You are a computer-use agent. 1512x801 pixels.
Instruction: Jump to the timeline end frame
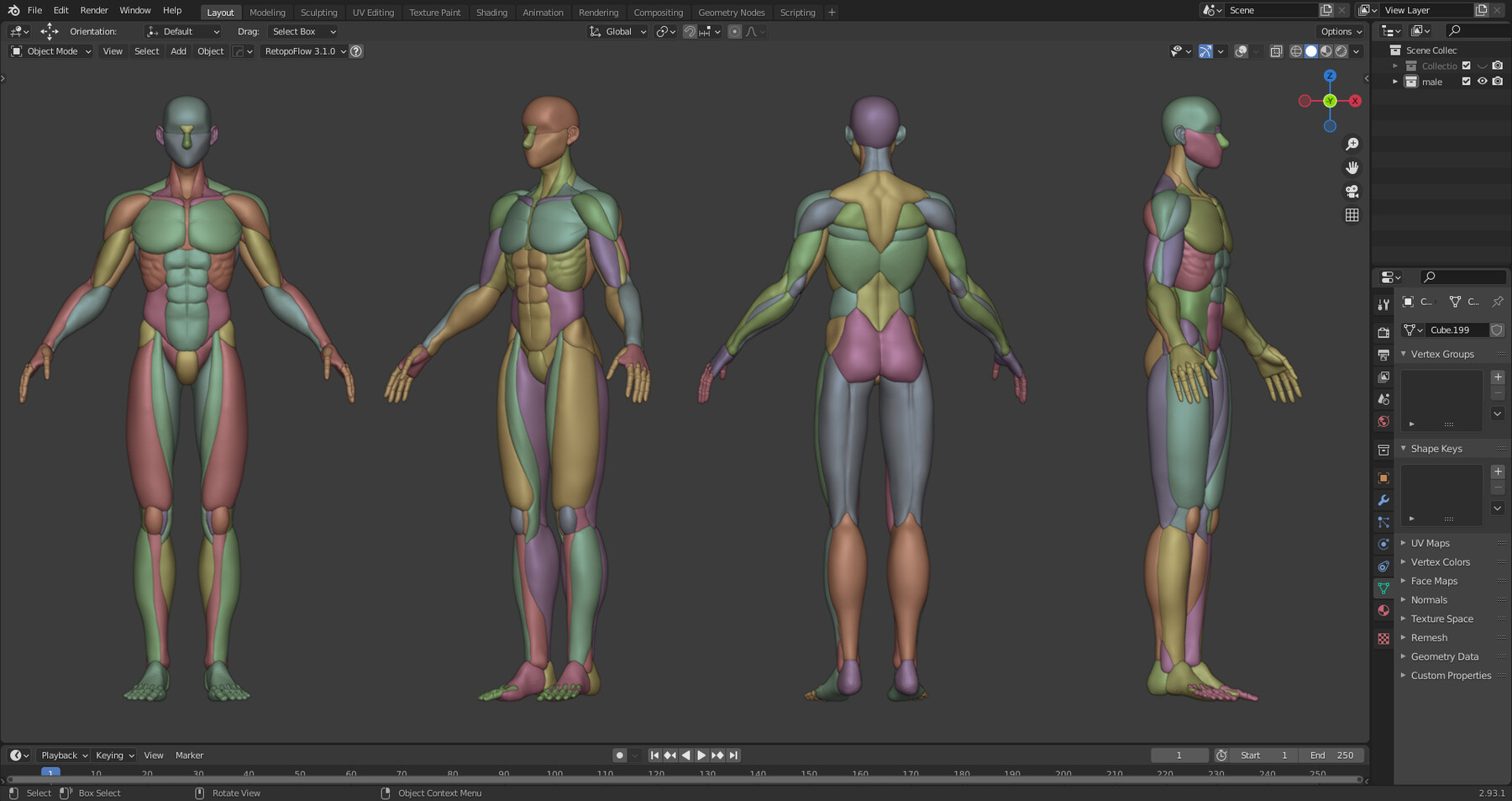[x=733, y=756]
